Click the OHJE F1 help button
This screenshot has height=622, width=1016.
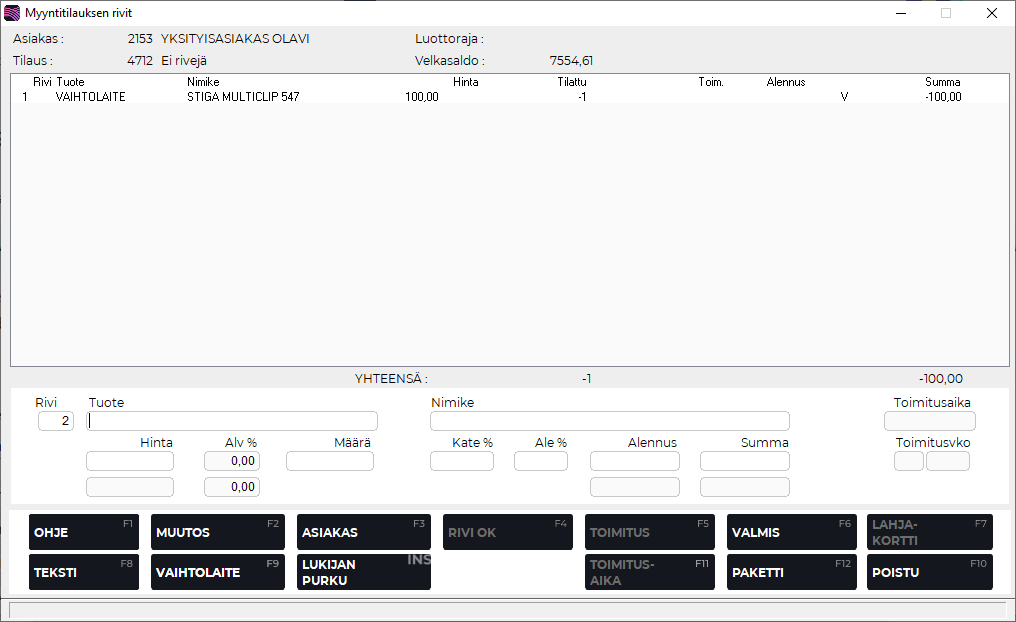coord(84,532)
